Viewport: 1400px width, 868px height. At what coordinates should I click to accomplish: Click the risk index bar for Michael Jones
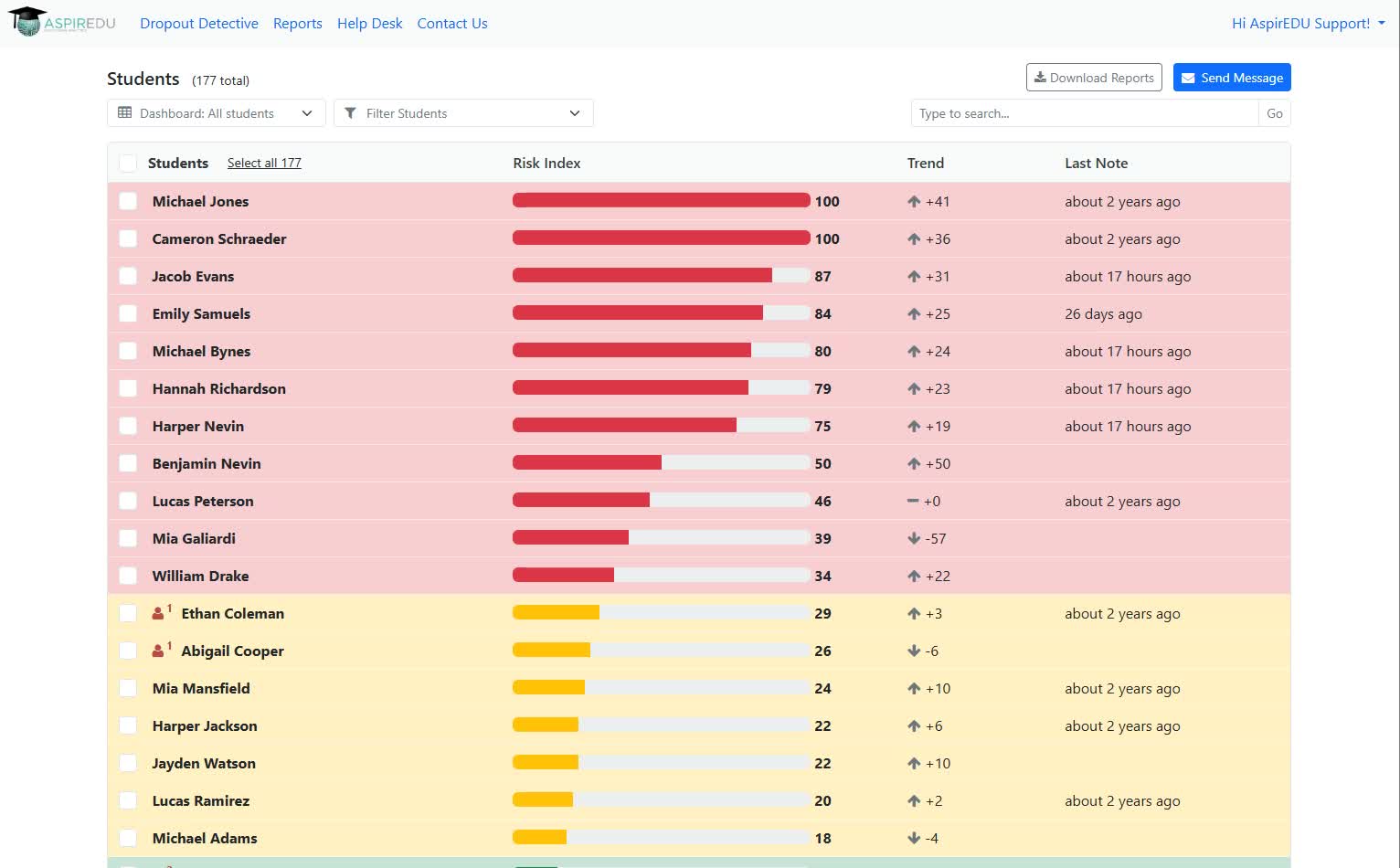click(x=662, y=201)
